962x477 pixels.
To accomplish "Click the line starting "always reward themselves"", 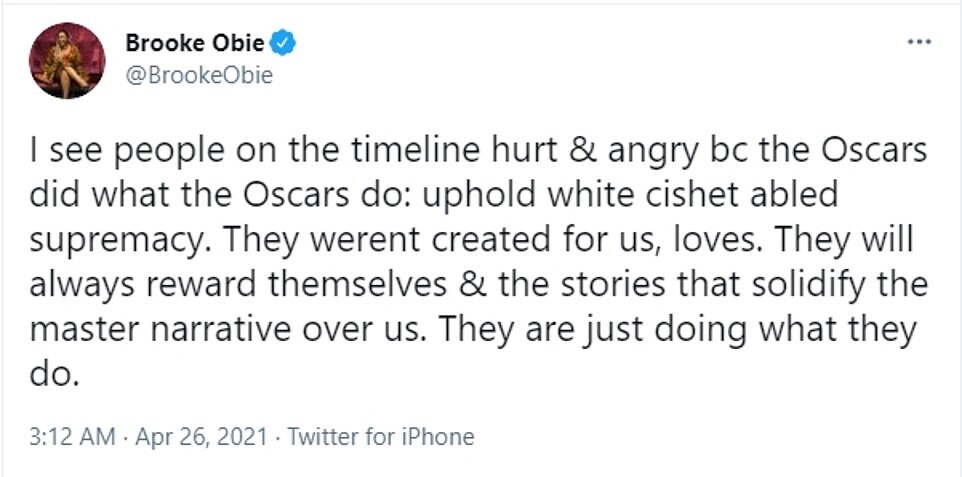I will coord(479,285).
